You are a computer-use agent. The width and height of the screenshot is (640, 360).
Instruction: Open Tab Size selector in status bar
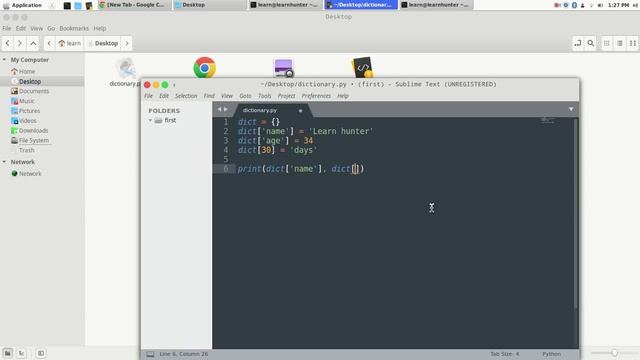(504, 354)
